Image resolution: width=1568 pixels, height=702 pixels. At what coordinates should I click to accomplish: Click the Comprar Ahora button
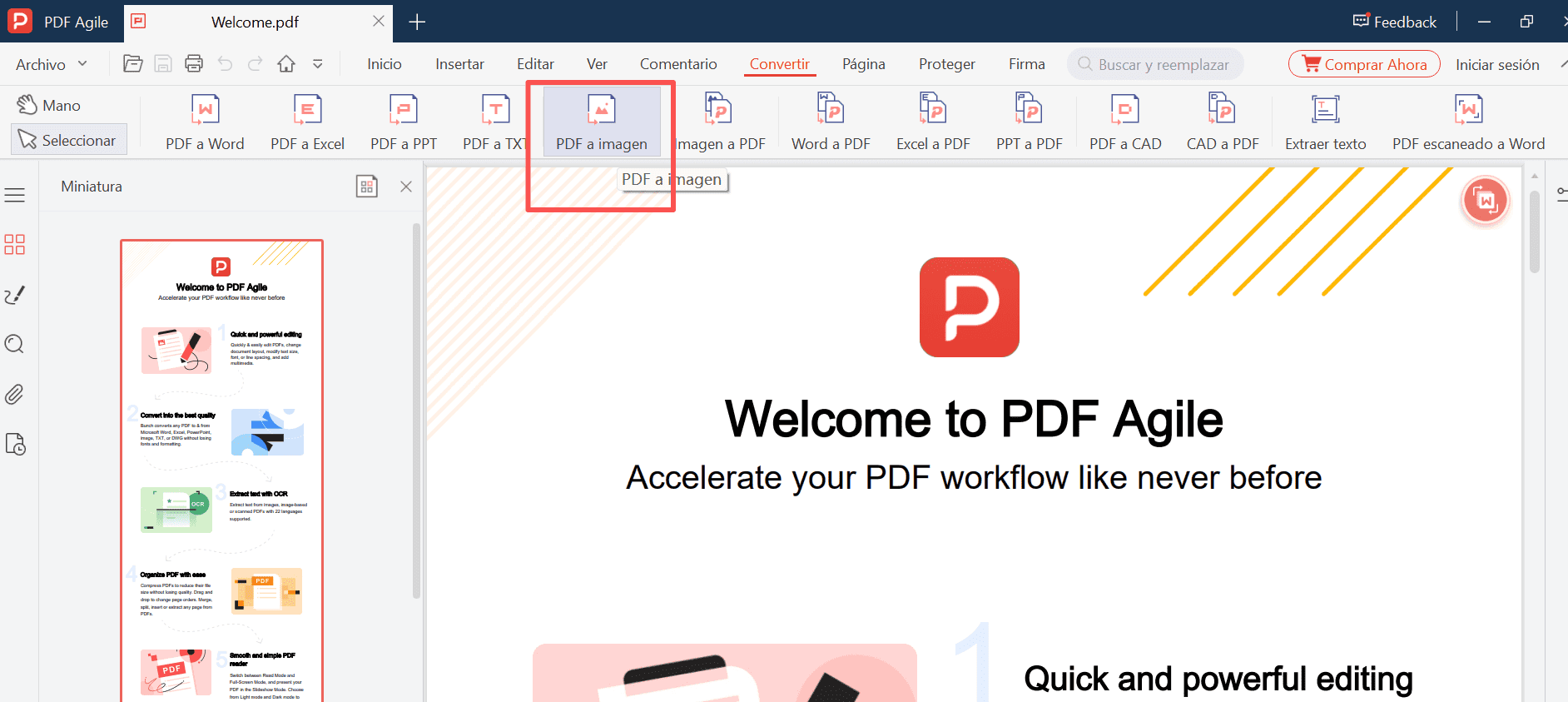1364,64
